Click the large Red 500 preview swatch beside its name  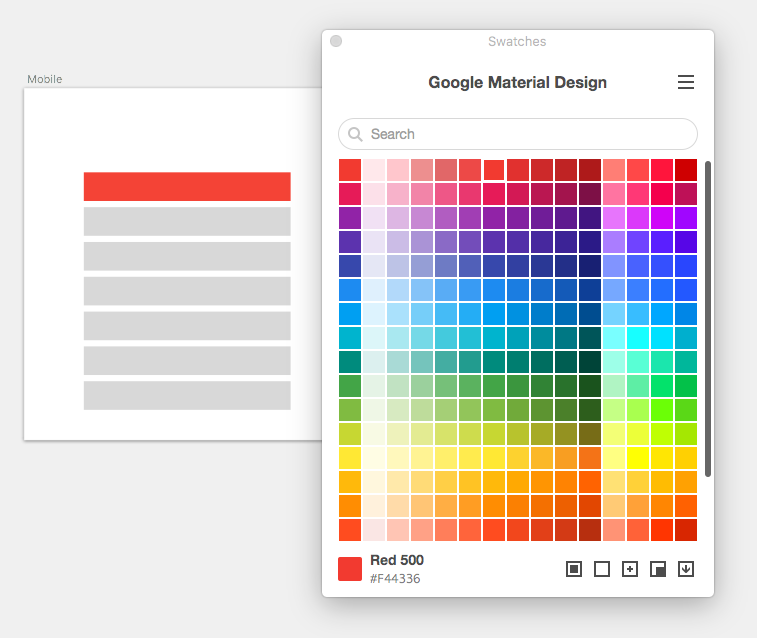[x=350, y=569]
